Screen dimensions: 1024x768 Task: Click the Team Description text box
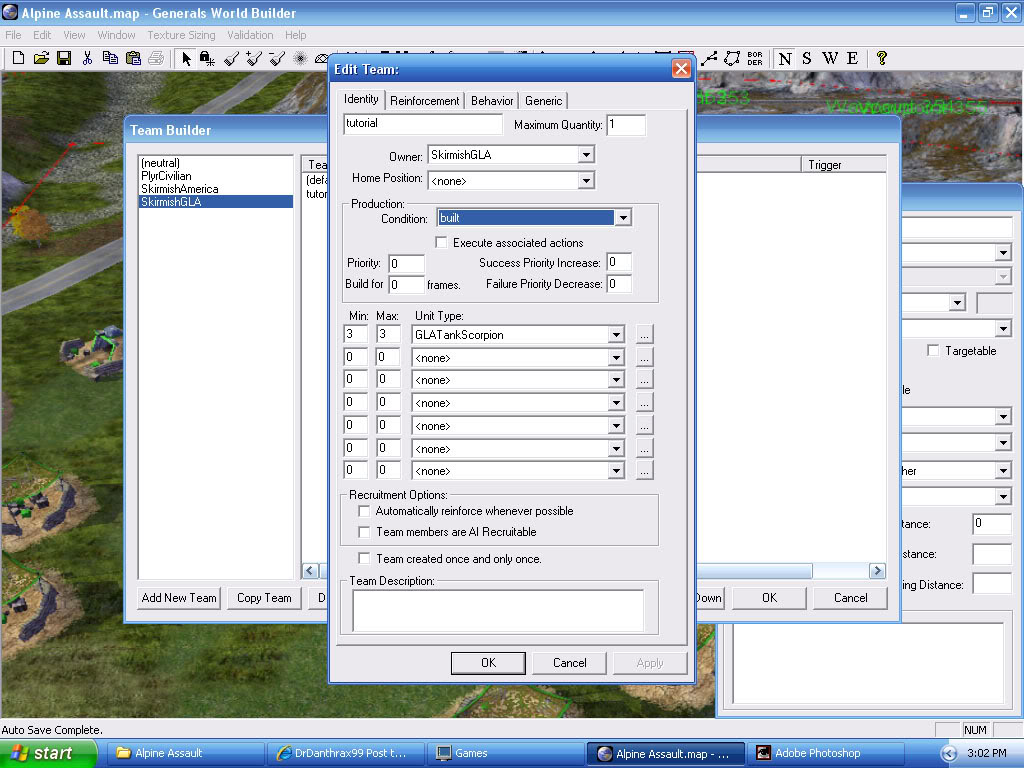click(498, 611)
